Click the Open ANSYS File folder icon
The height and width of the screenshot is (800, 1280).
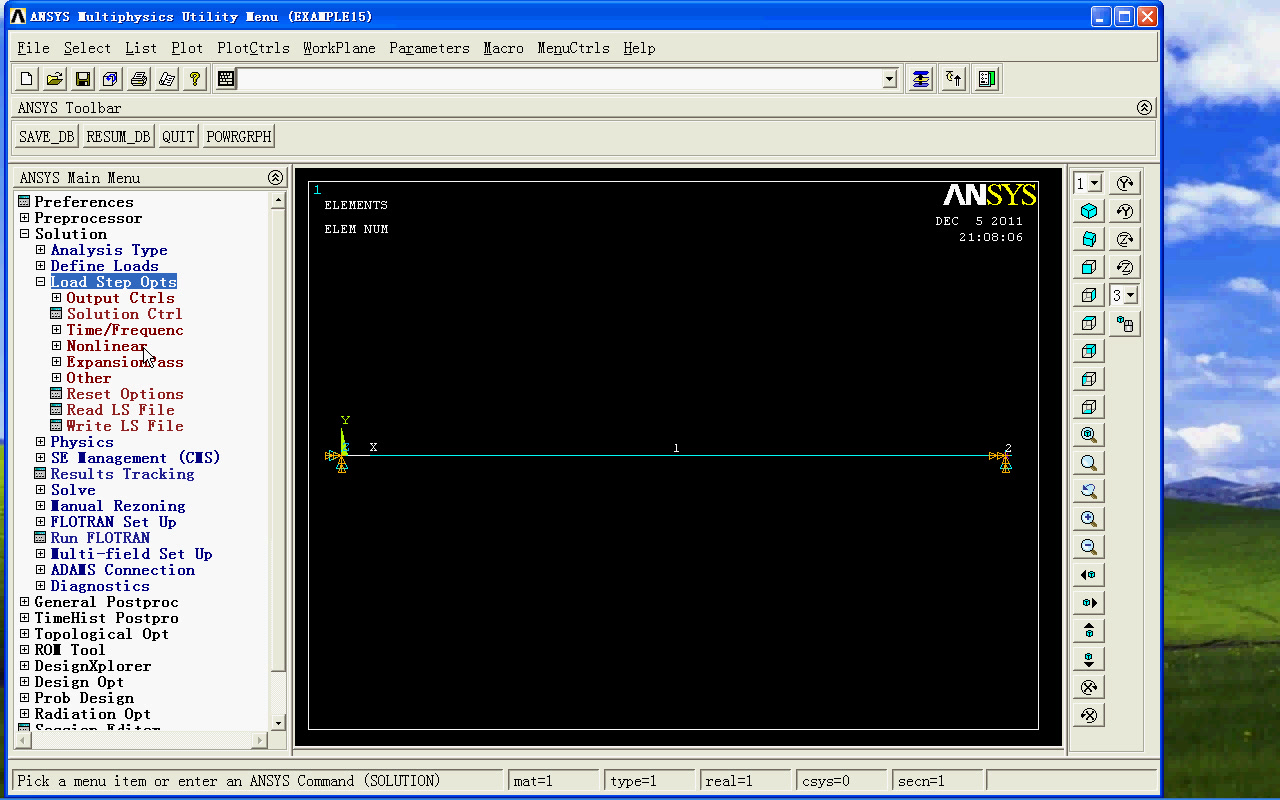click(55, 79)
